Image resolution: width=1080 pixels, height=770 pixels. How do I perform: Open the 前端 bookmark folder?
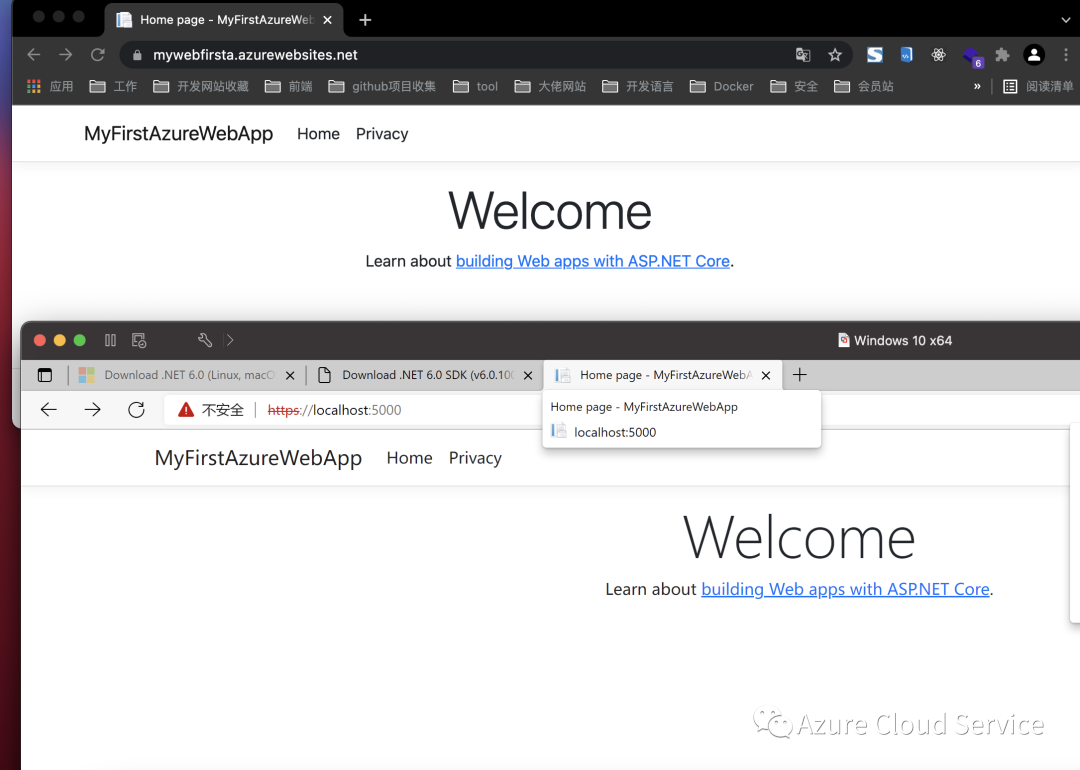tap(289, 86)
